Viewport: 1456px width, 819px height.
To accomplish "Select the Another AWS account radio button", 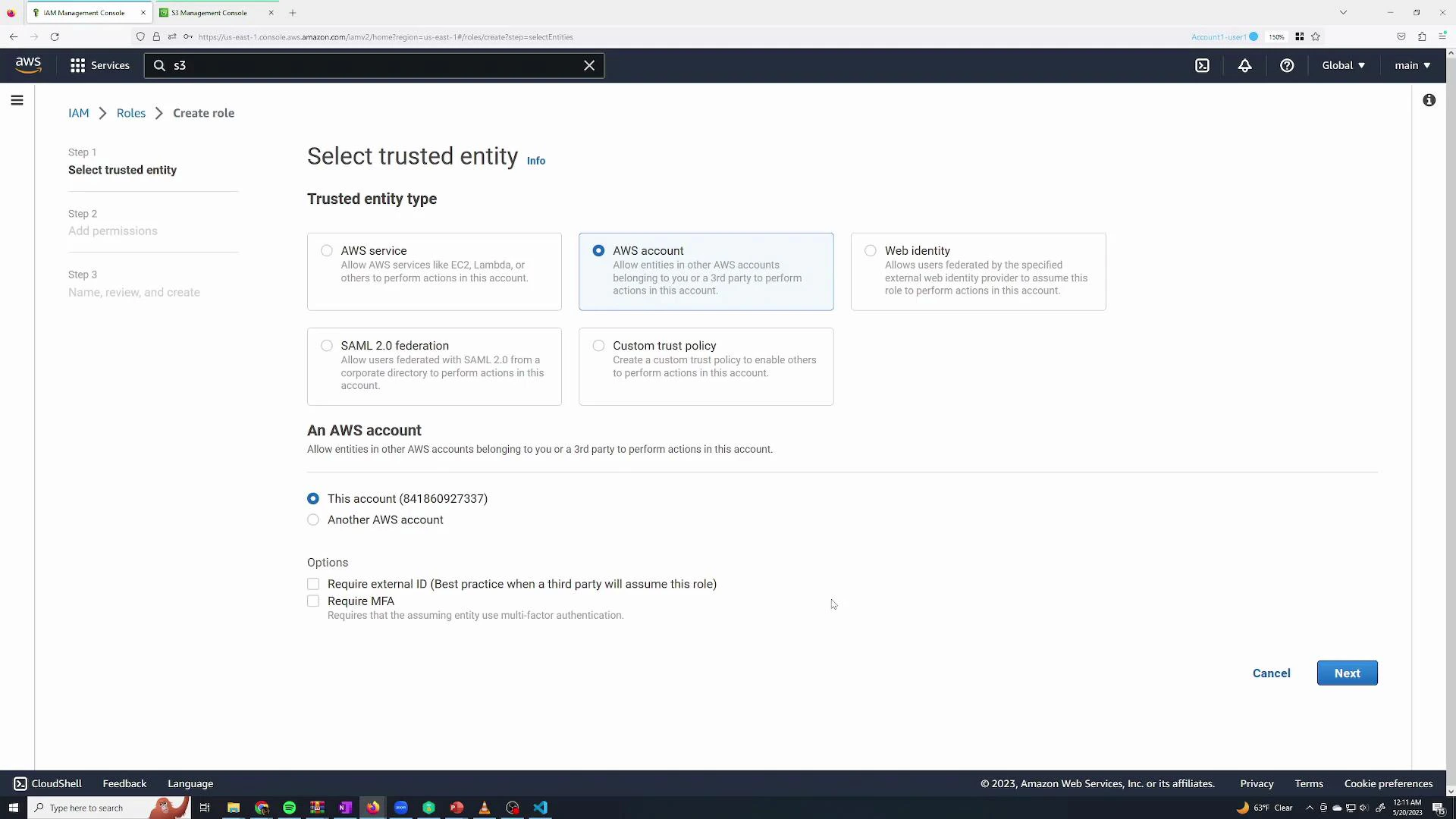I will [x=312, y=519].
